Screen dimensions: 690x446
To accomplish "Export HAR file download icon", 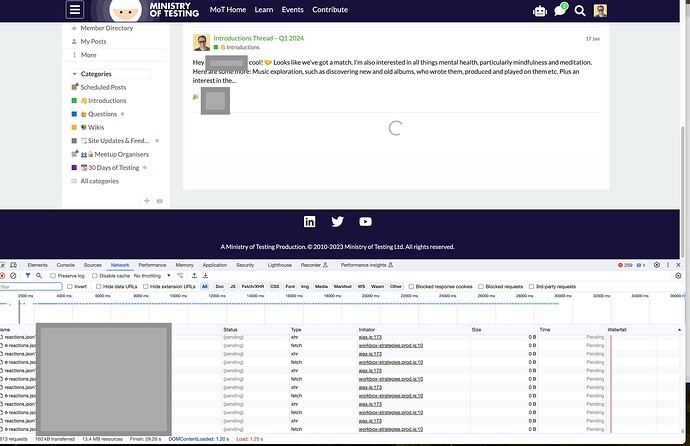I will (205, 276).
